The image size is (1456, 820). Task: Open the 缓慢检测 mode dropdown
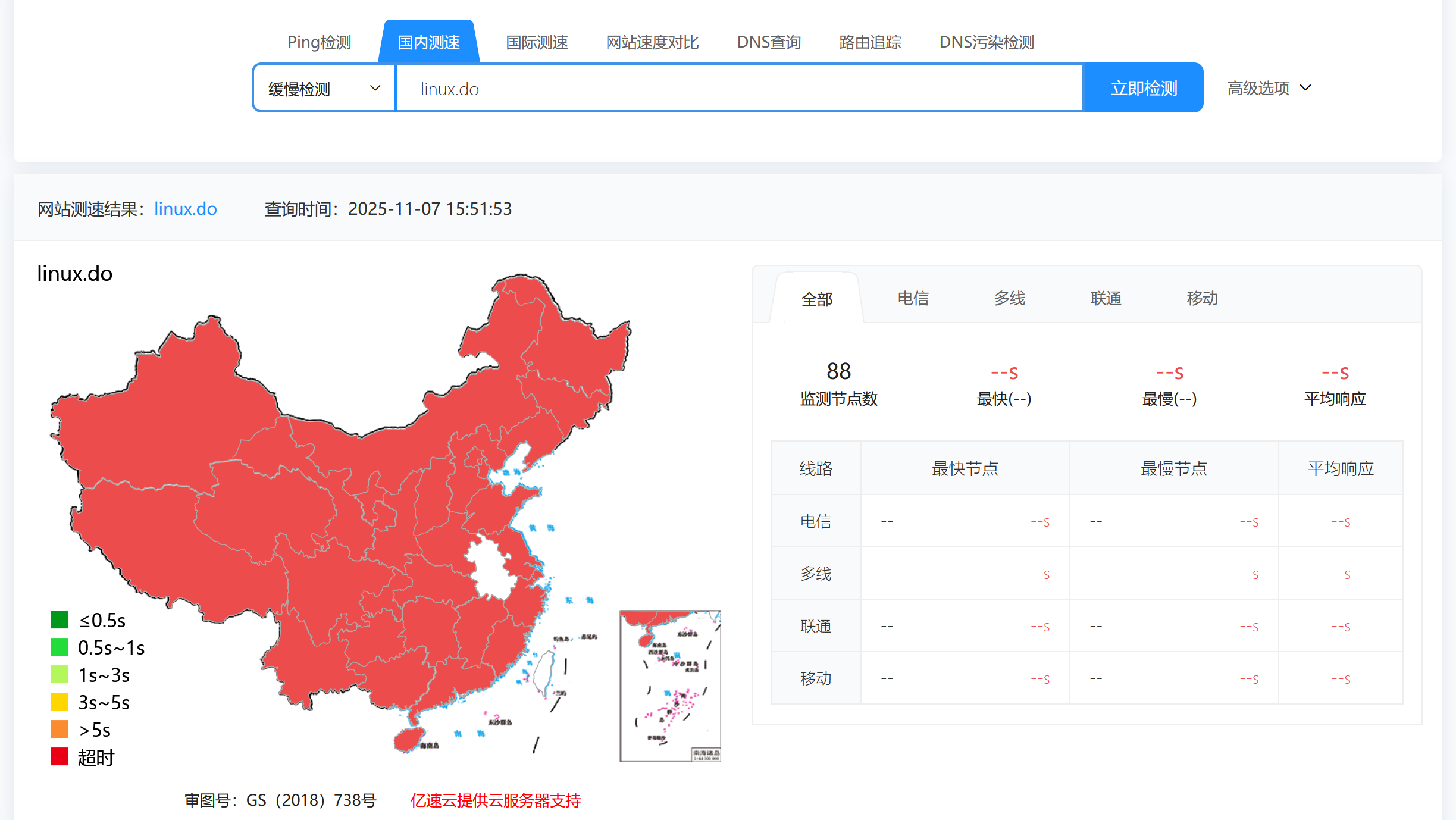click(x=324, y=89)
